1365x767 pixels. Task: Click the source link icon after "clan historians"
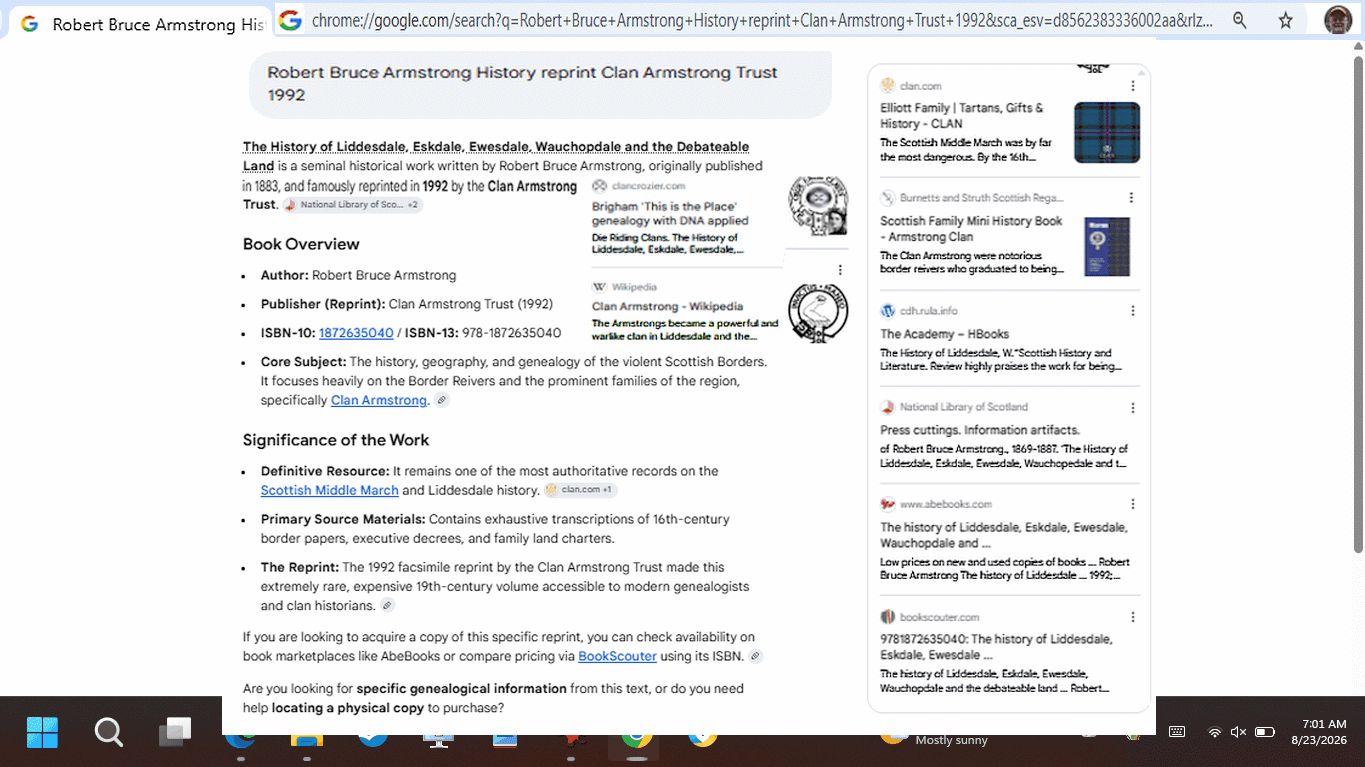[388, 606]
